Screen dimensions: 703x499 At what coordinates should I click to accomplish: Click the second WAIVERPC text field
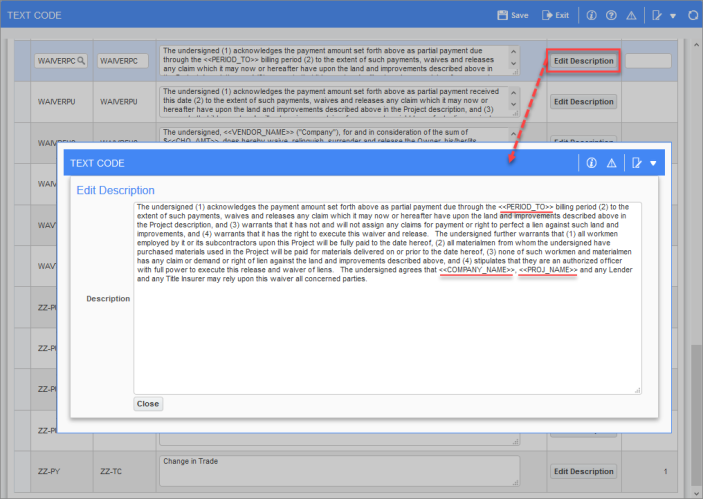(x=123, y=61)
